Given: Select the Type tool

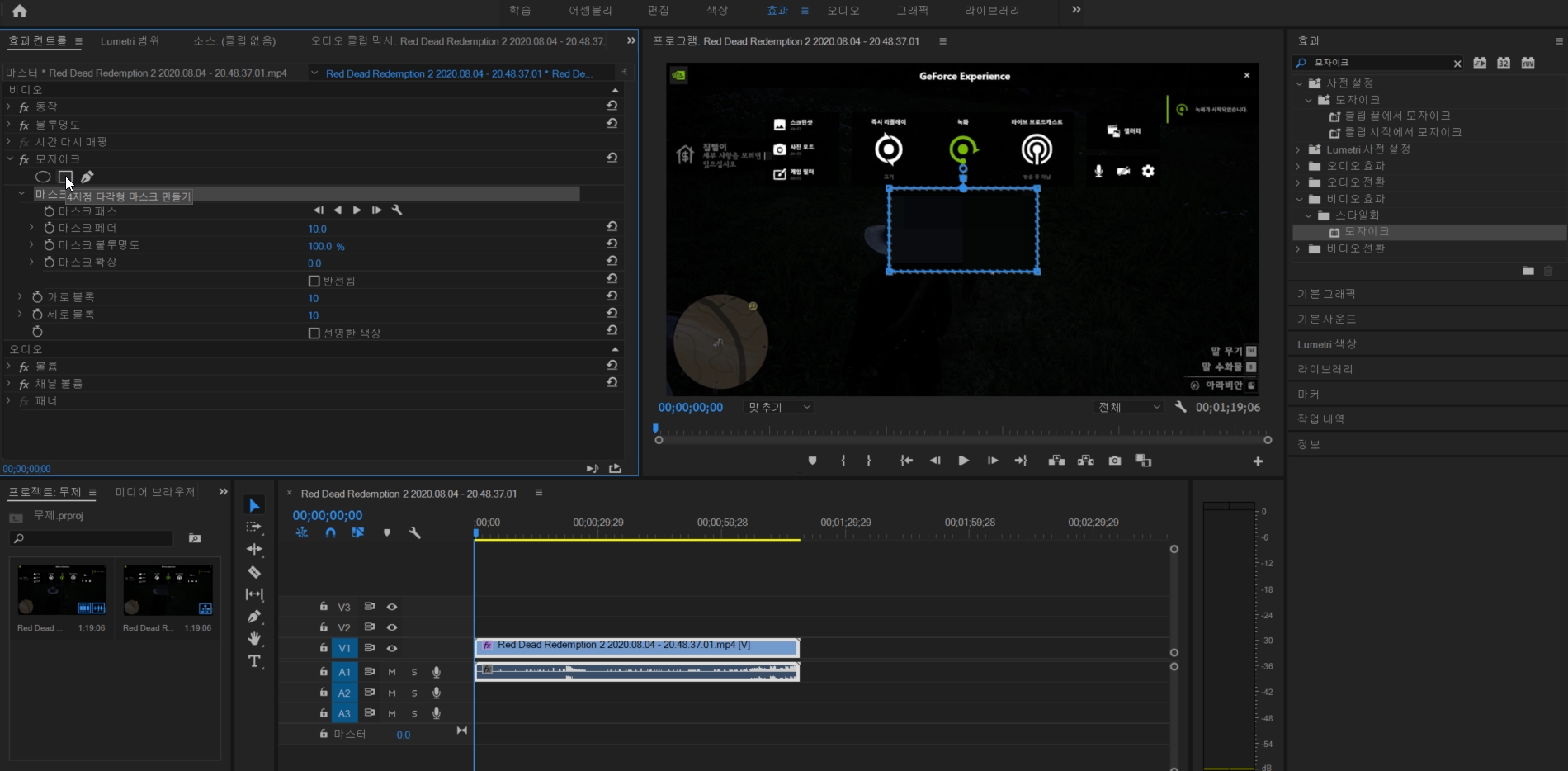Looking at the screenshot, I should [254, 661].
